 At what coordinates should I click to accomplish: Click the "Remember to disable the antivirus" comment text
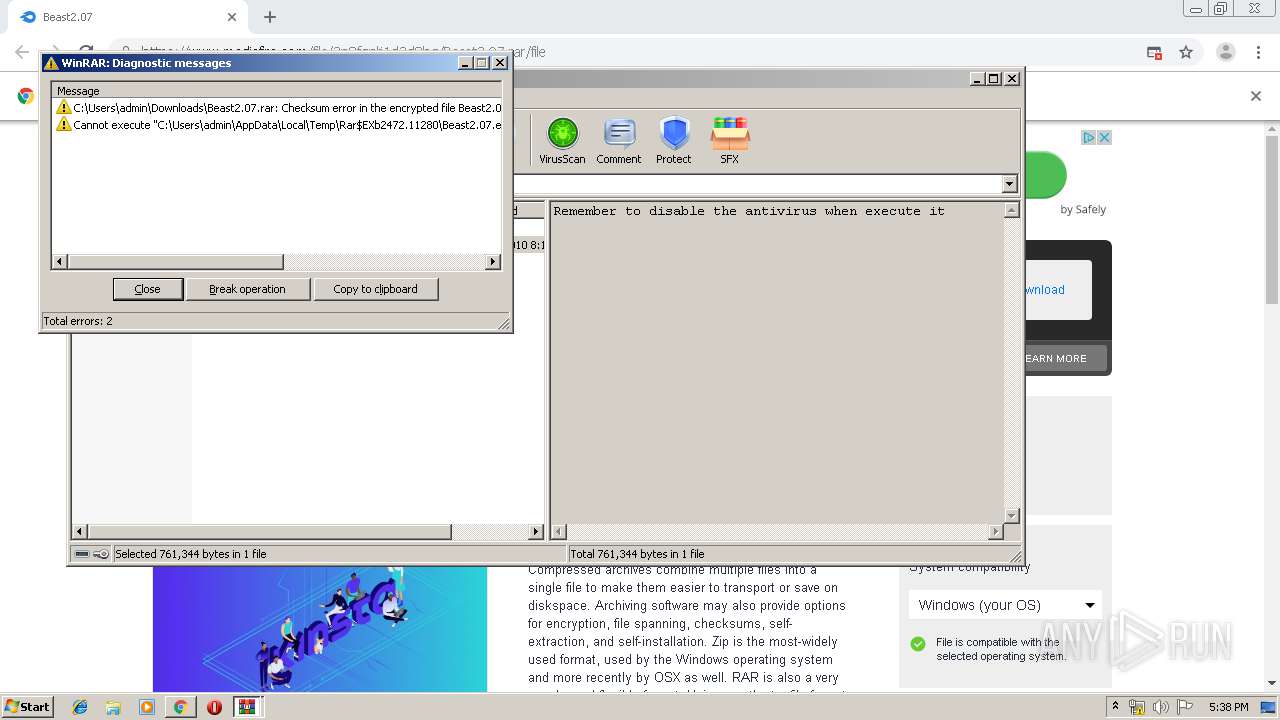(x=749, y=211)
